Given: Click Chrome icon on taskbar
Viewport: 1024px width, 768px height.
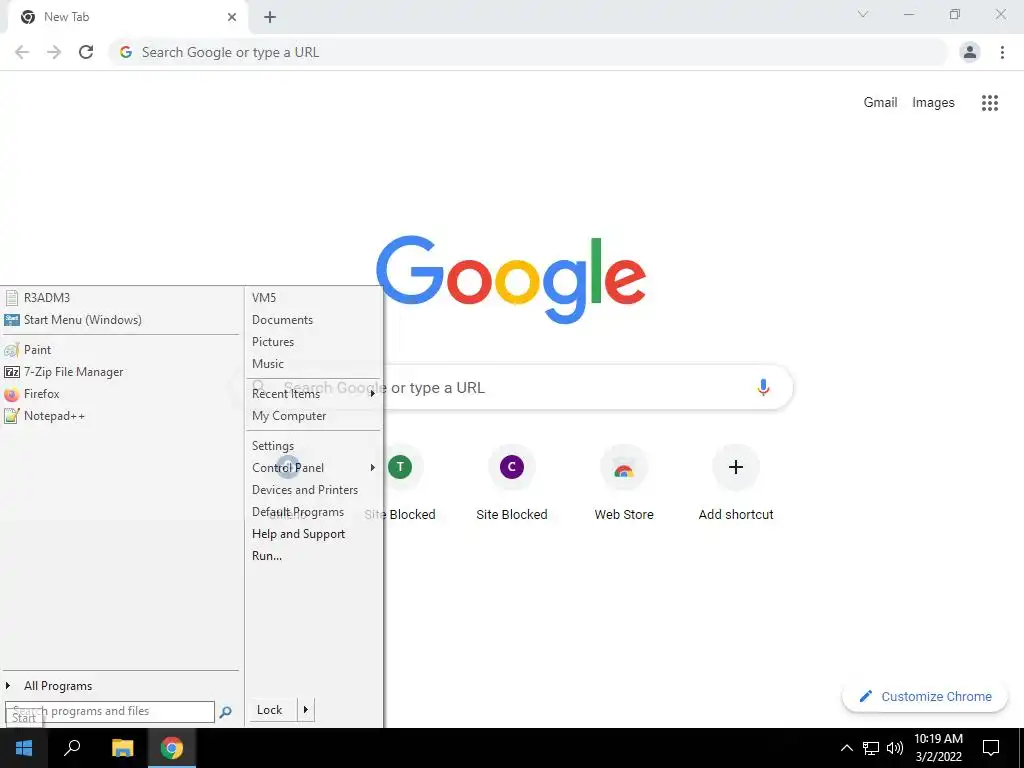Looking at the screenshot, I should [172, 748].
